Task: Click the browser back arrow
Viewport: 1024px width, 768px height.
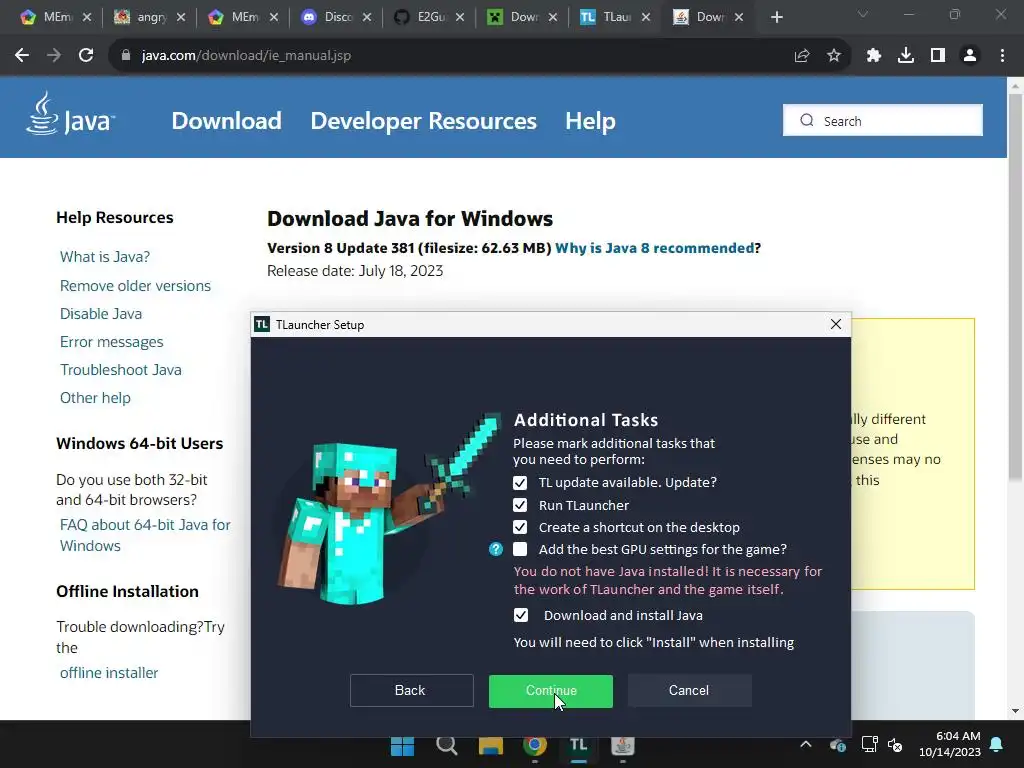Action: (22, 56)
